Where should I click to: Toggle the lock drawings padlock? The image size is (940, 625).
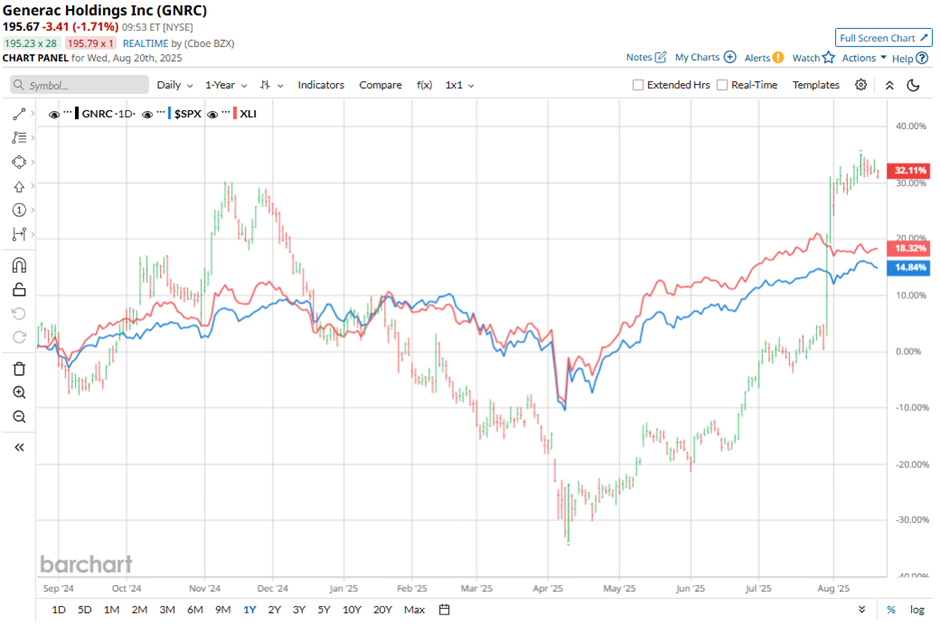coord(19,290)
